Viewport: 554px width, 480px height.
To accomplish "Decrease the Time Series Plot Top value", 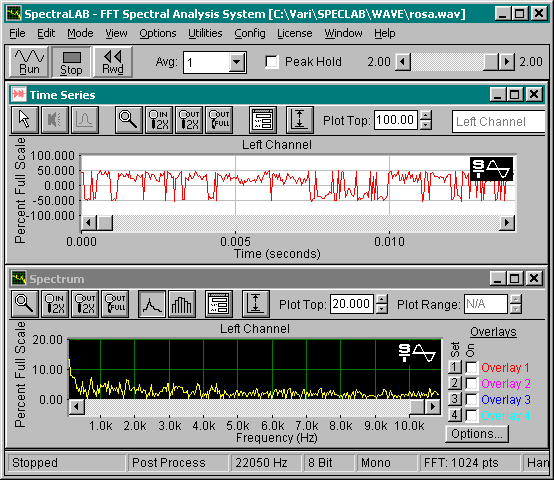I will [x=426, y=125].
